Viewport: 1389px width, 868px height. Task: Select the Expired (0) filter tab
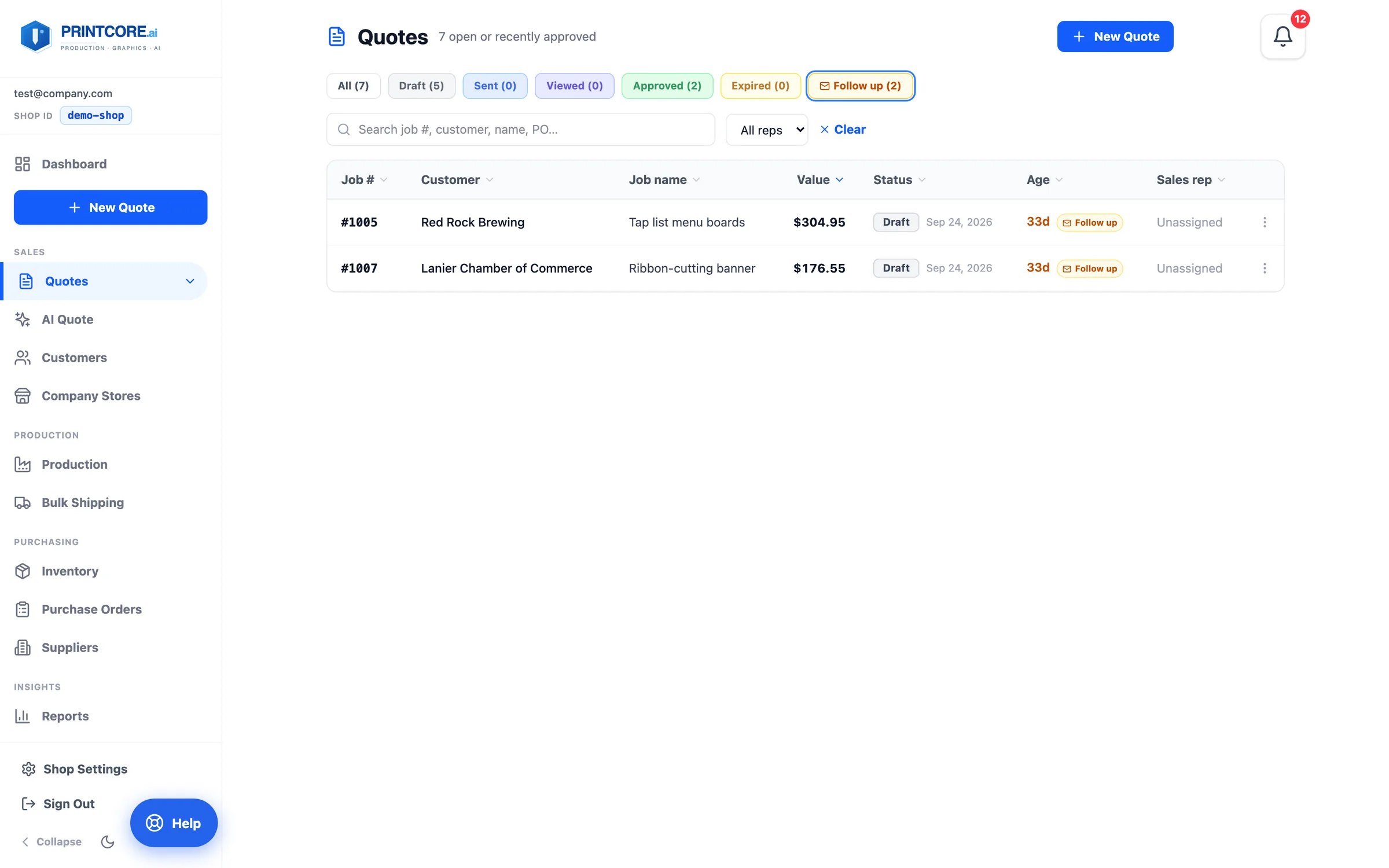click(760, 86)
